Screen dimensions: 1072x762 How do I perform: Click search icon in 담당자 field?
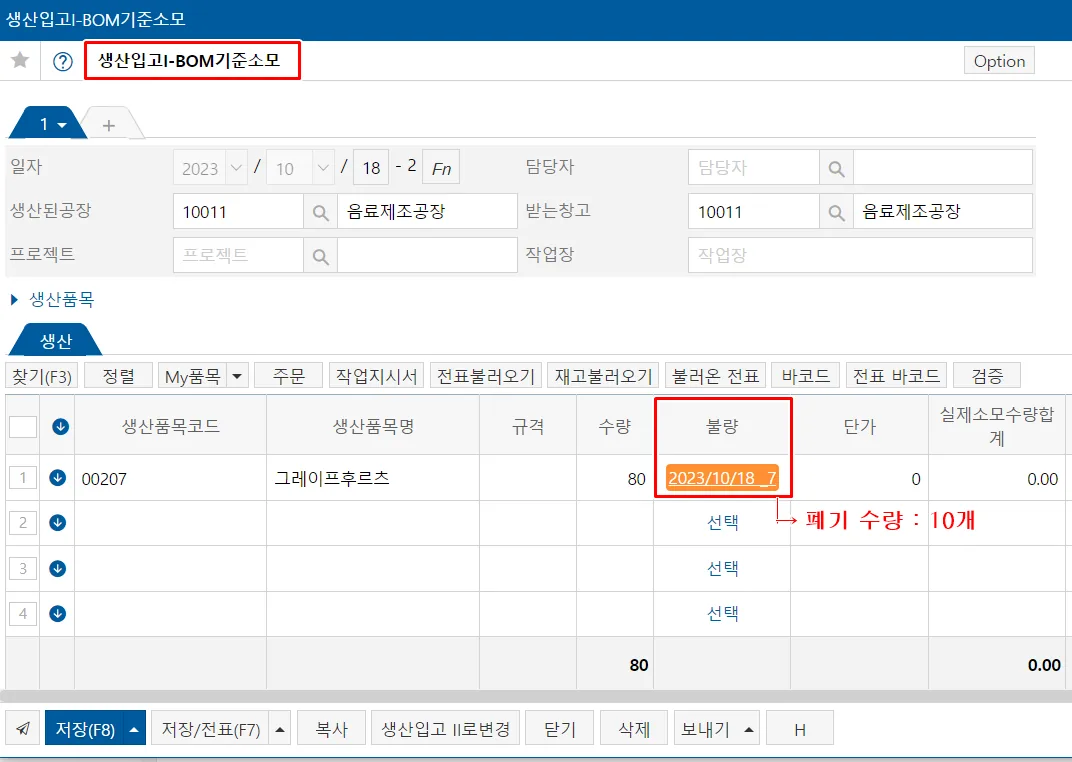(x=836, y=168)
